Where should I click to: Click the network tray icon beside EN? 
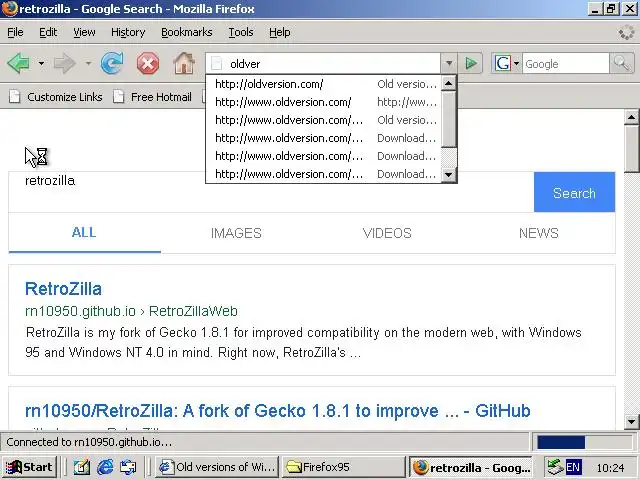click(x=555, y=467)
